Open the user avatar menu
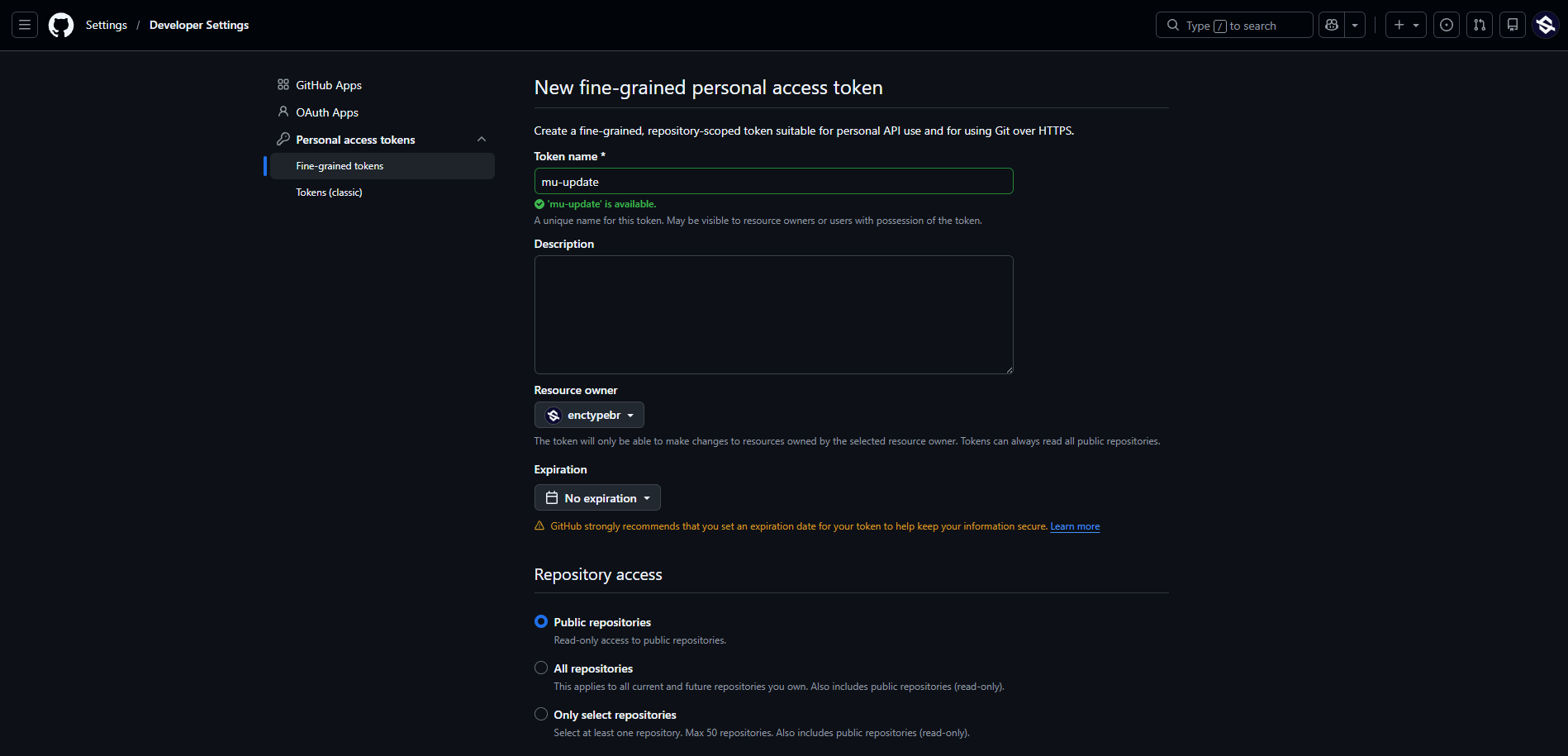1568x756 pixels. (1546, 25)
